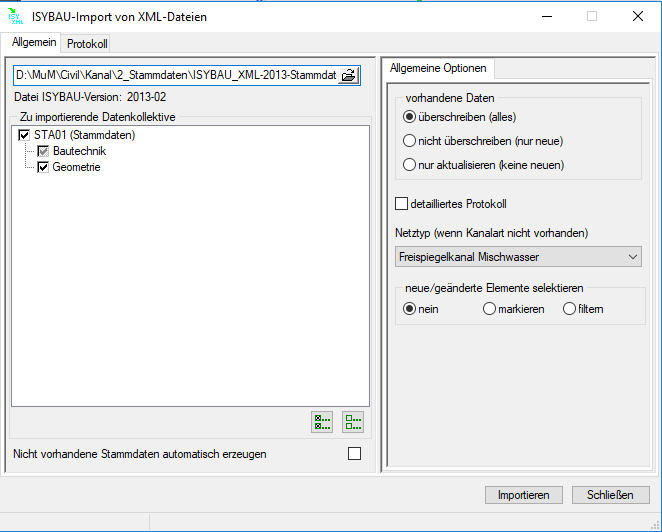662x532 pixels.
Task: Select the Bautechnik tree item
Action: (x=79, y=151)
